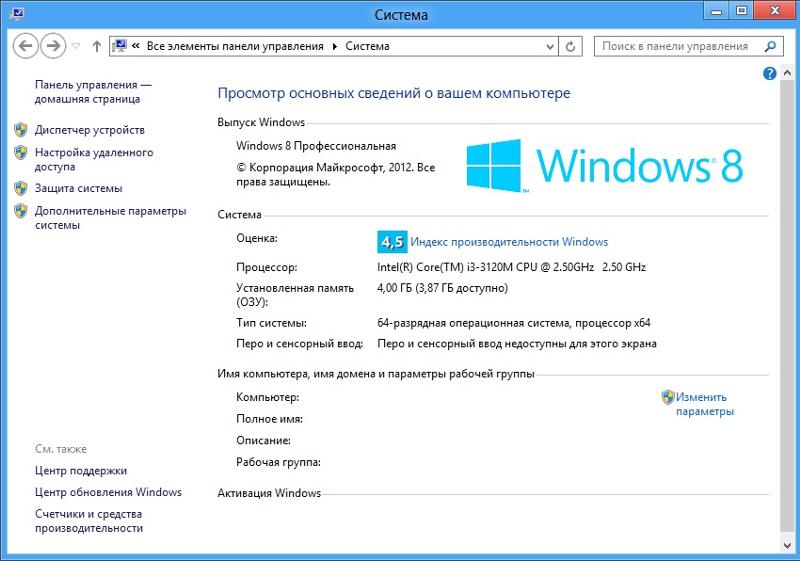This screenshot has height=561, width=800.
Task: Click scrollbar down arrow
Action: [787, 545]
